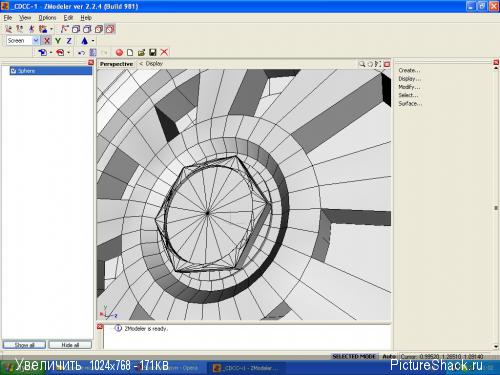Open the arrow beside the Objects level icon
The width and height of the screenshot is (500, 375).
point(51,29)
